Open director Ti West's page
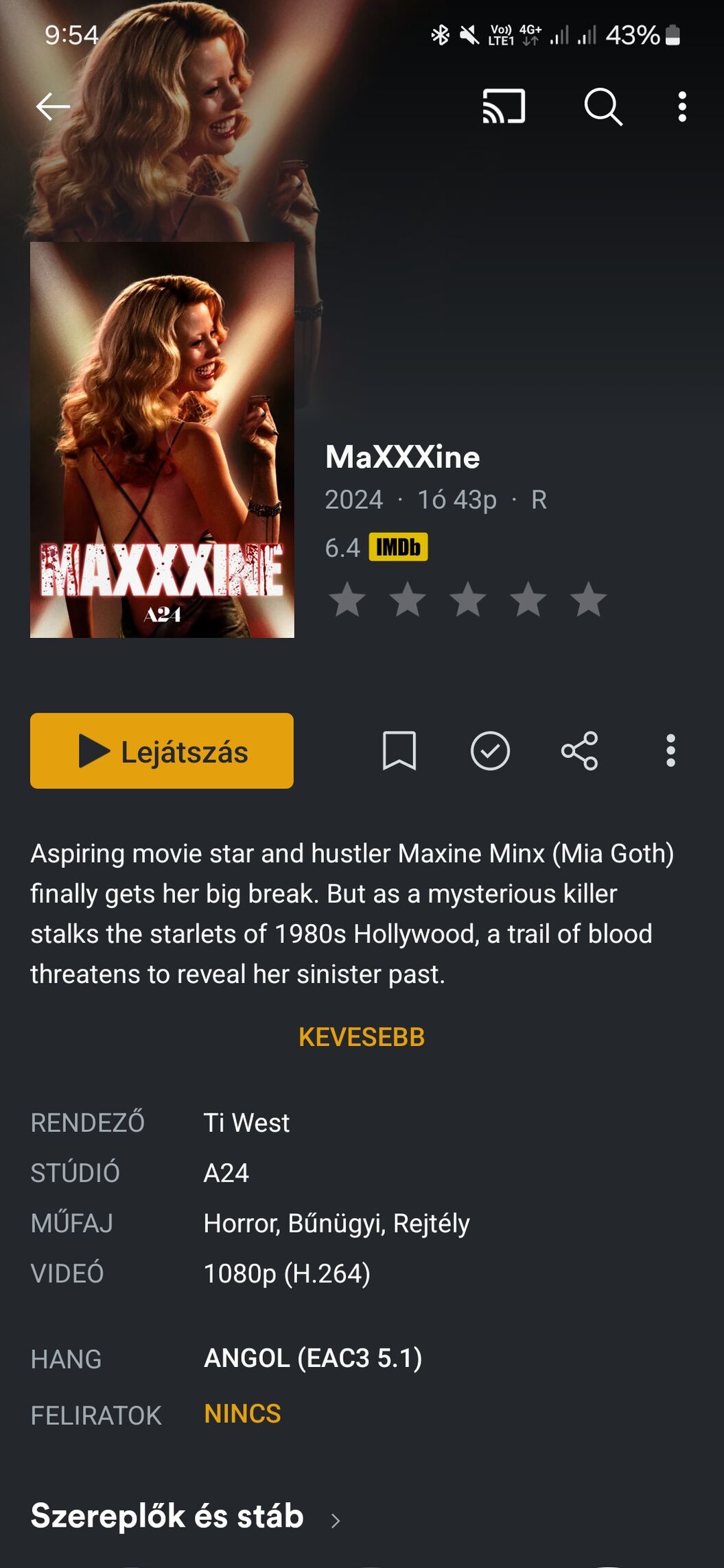The width and height of the screenshot is (724, 1568). tap(246, 1124)
